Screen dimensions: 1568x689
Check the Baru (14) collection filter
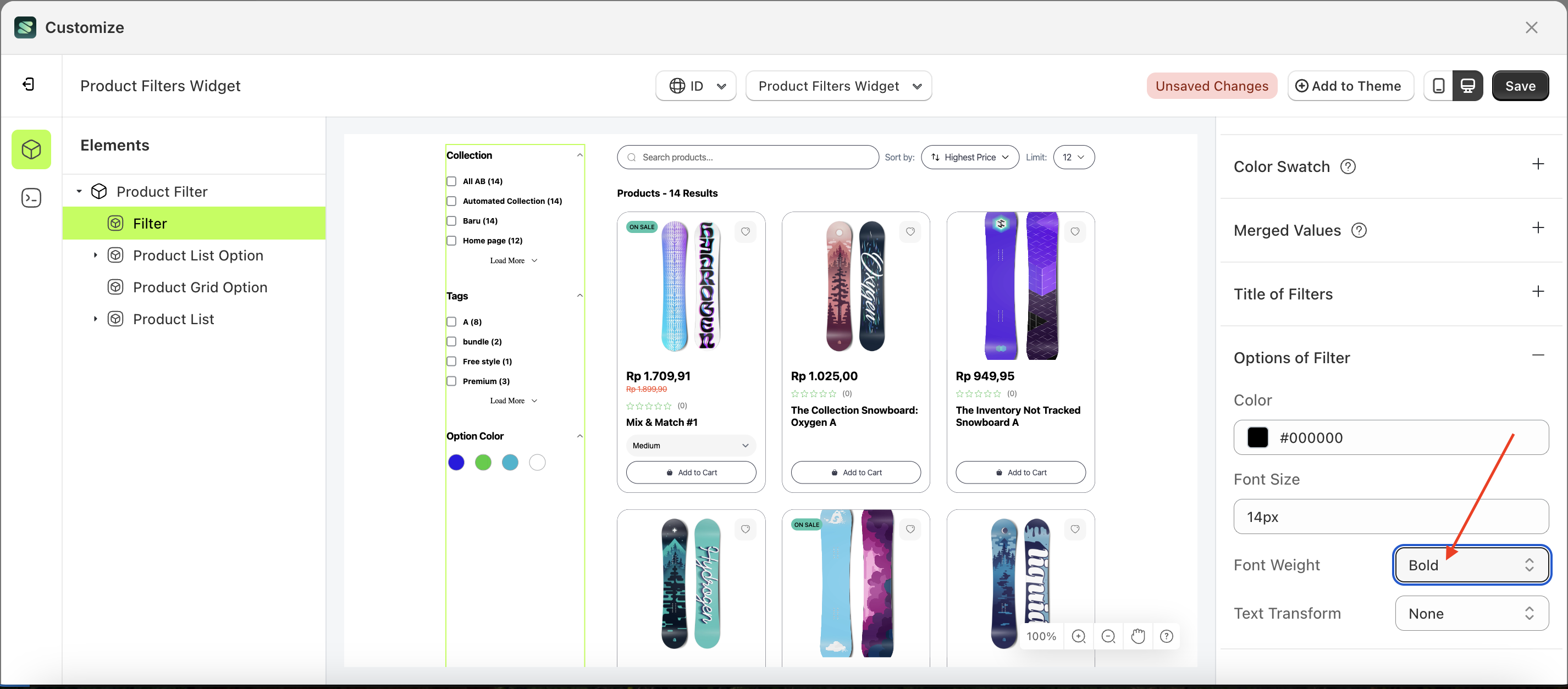pos(451,221)
